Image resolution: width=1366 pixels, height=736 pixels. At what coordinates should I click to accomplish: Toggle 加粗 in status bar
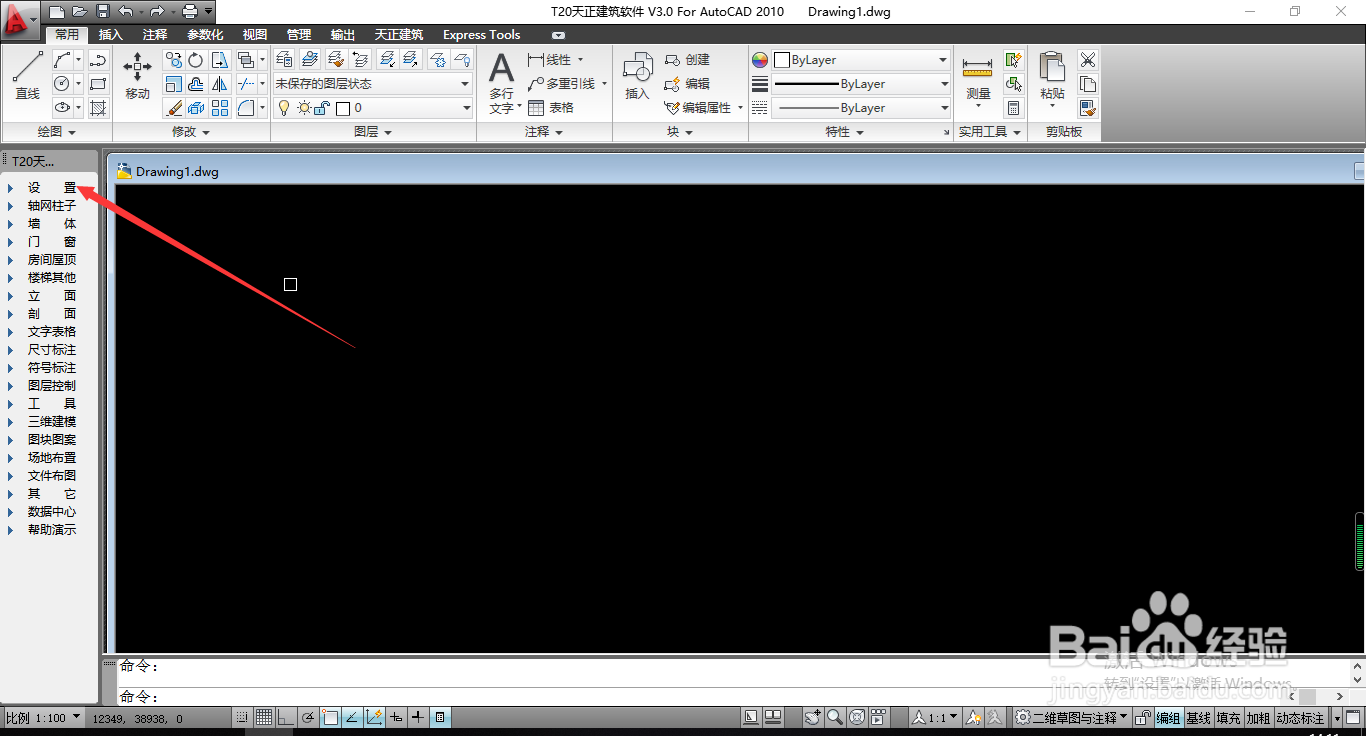pyautogui.click(x=1258, y=718)
